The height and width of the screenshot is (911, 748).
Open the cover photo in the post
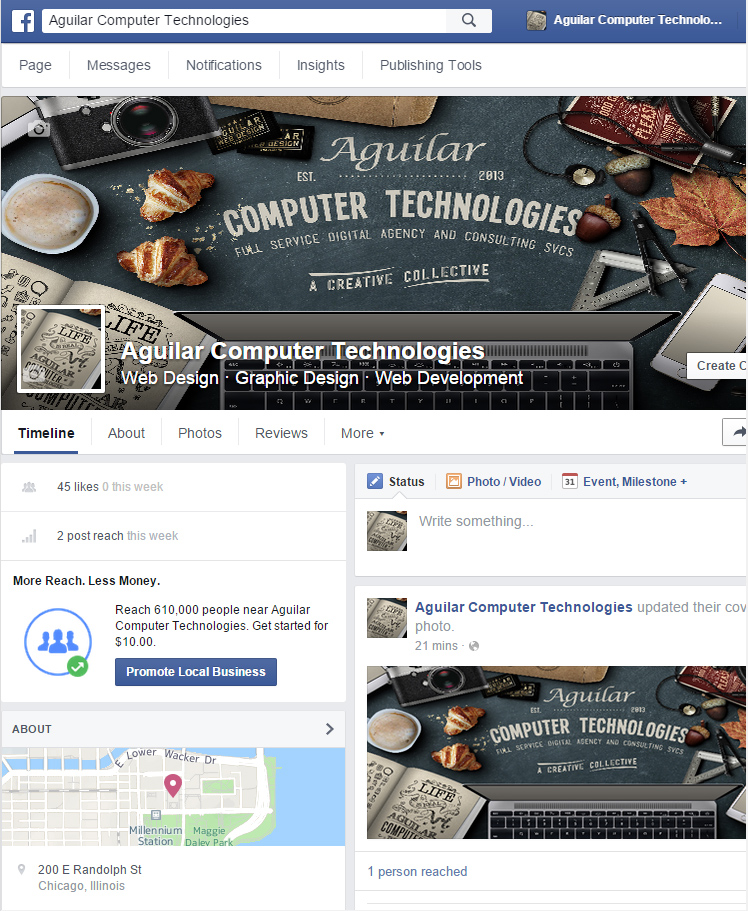(556, 752)
